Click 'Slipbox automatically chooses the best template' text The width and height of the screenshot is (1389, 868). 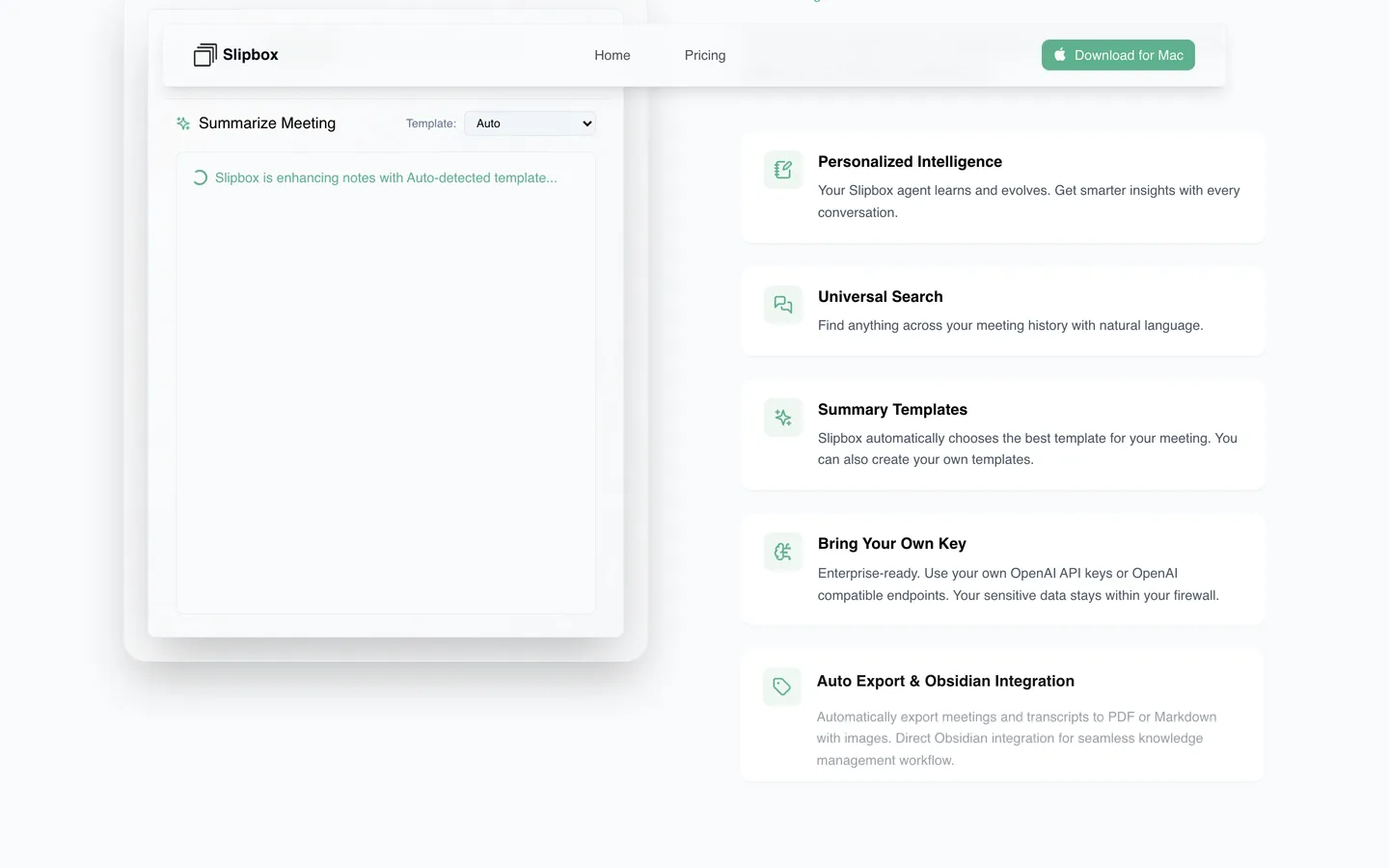pyautogui.click(x=1027, y=448)
